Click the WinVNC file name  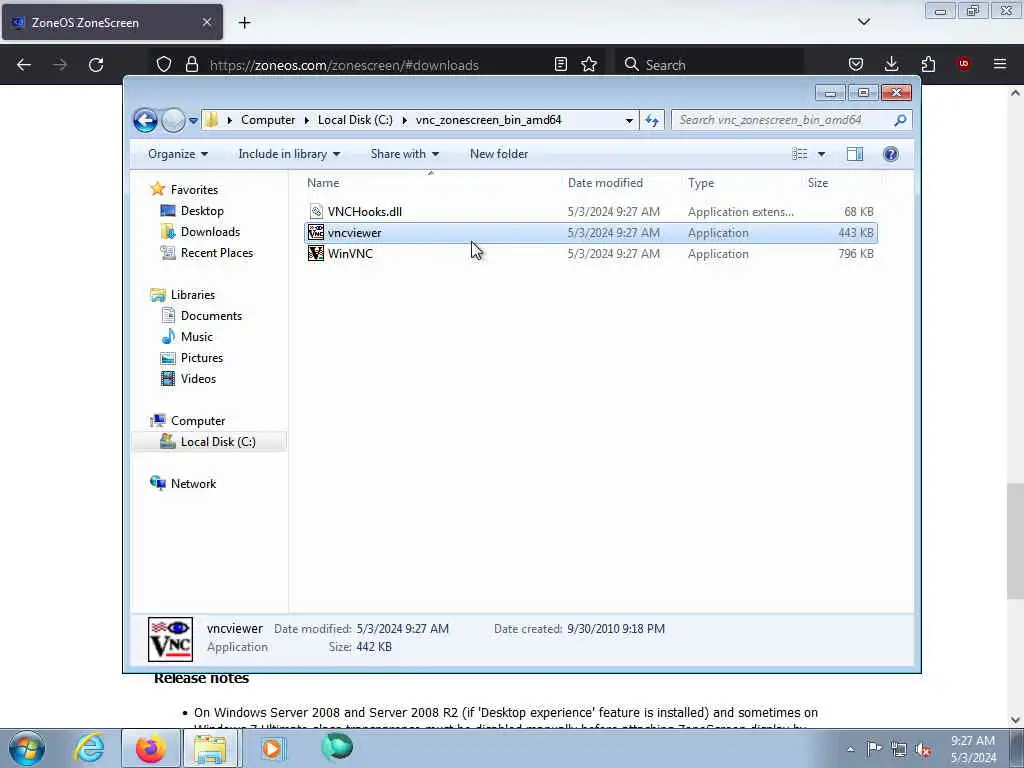[x=350, y=254]
